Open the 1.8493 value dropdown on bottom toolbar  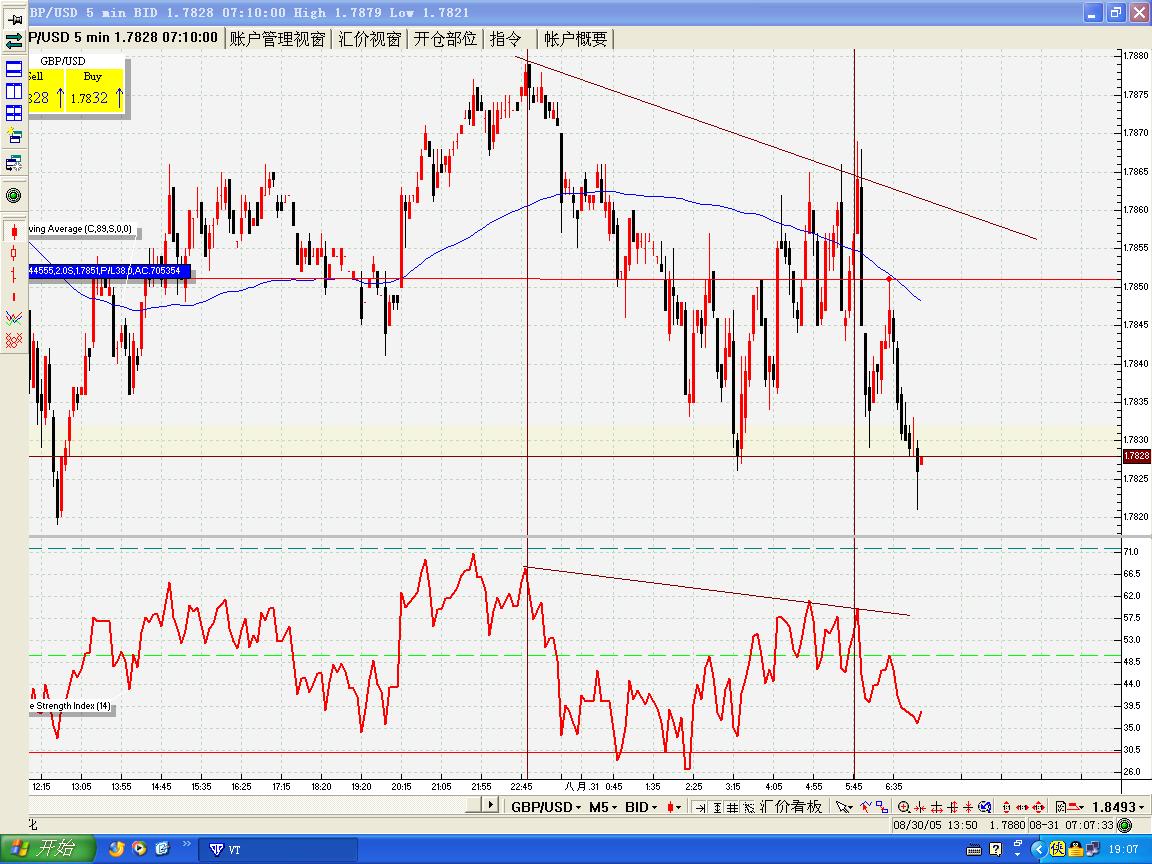point(1119,807)
